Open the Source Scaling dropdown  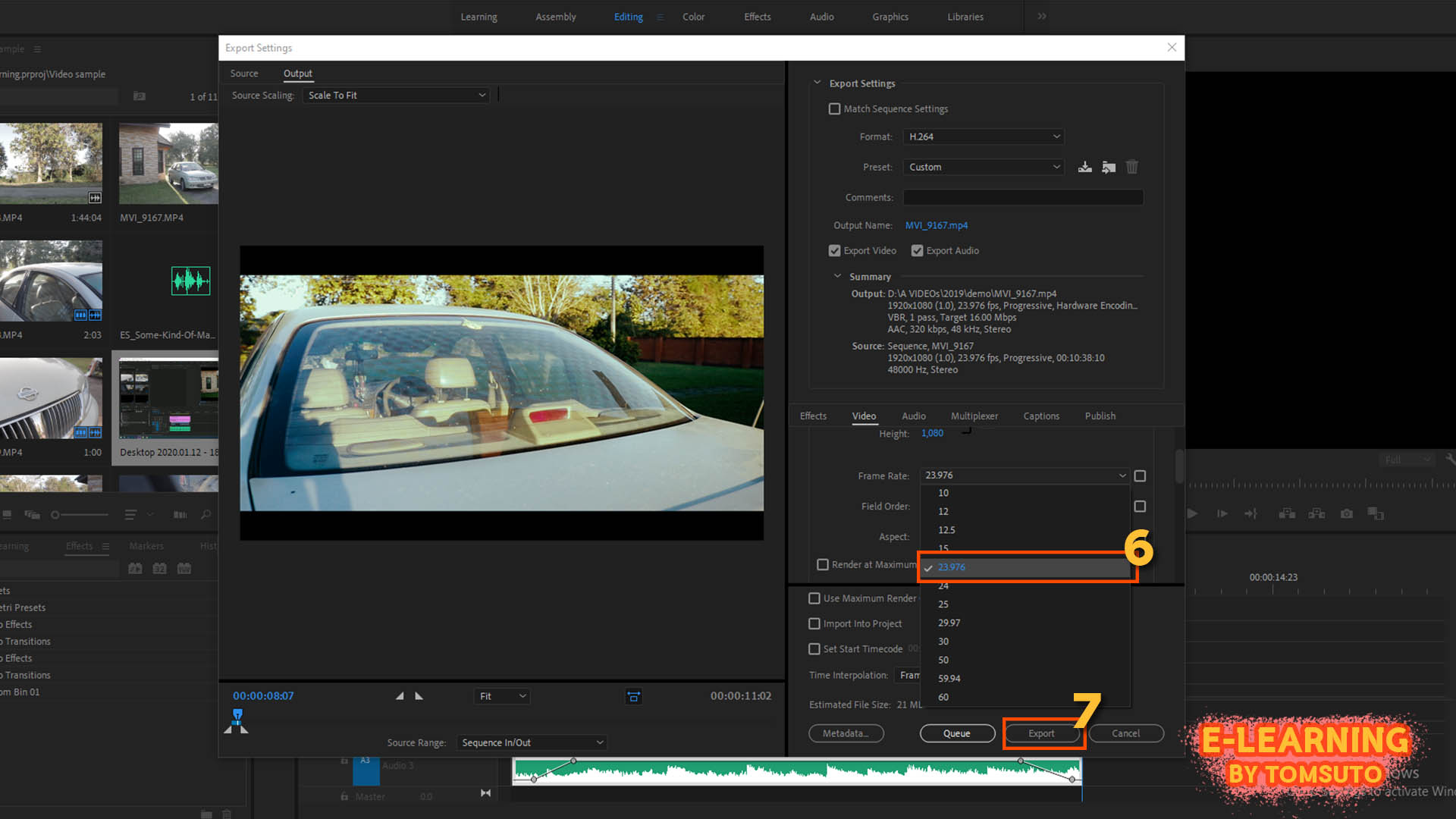pos(396,96)
